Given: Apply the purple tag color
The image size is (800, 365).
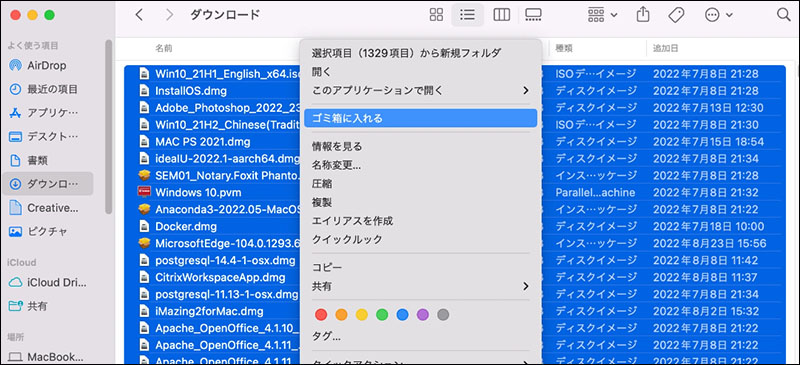Looking at the screenshot, I should 423,314.
